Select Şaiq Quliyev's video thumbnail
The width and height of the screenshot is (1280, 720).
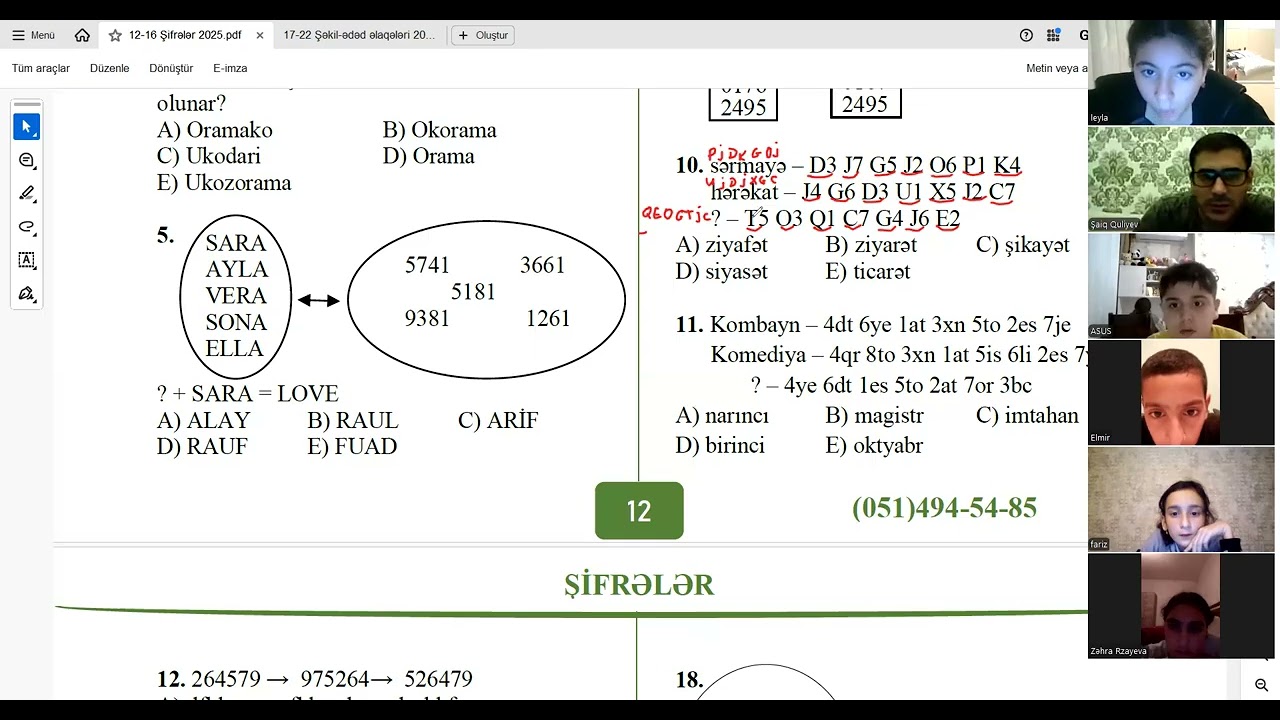1181,179
